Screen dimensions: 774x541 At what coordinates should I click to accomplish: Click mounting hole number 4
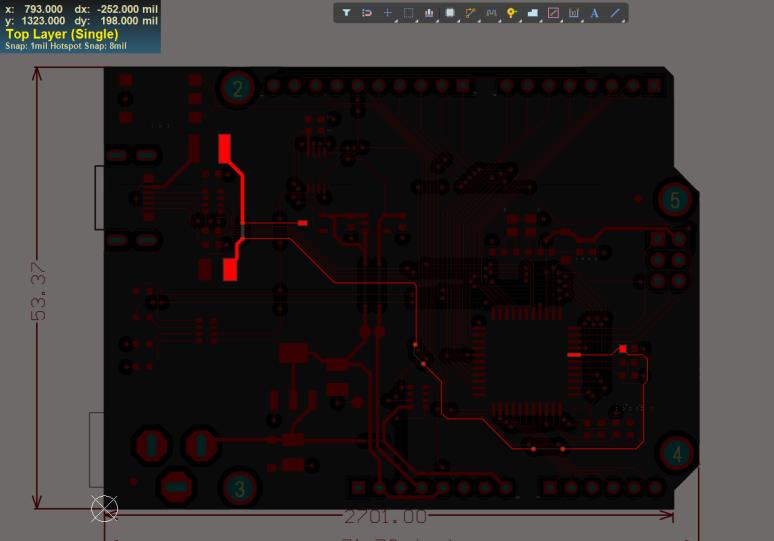pos(677,454)
